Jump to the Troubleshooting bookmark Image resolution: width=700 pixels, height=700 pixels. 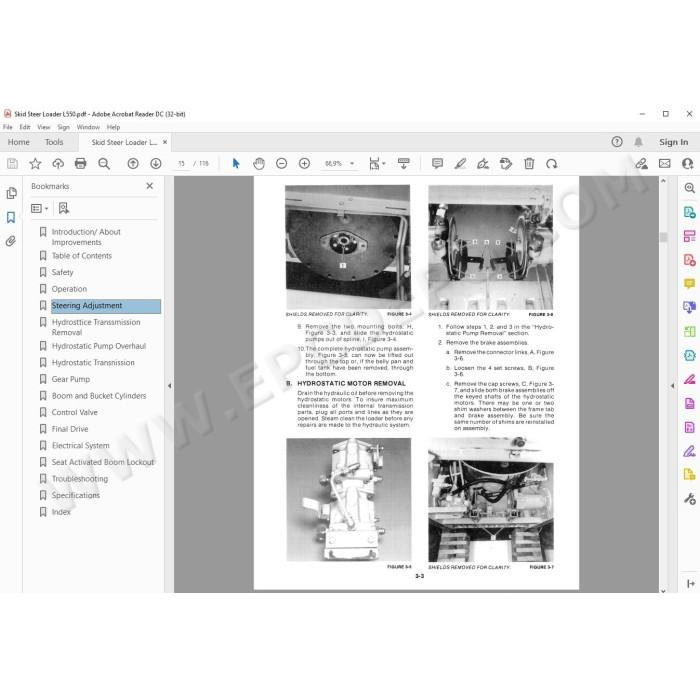[79, 479]
